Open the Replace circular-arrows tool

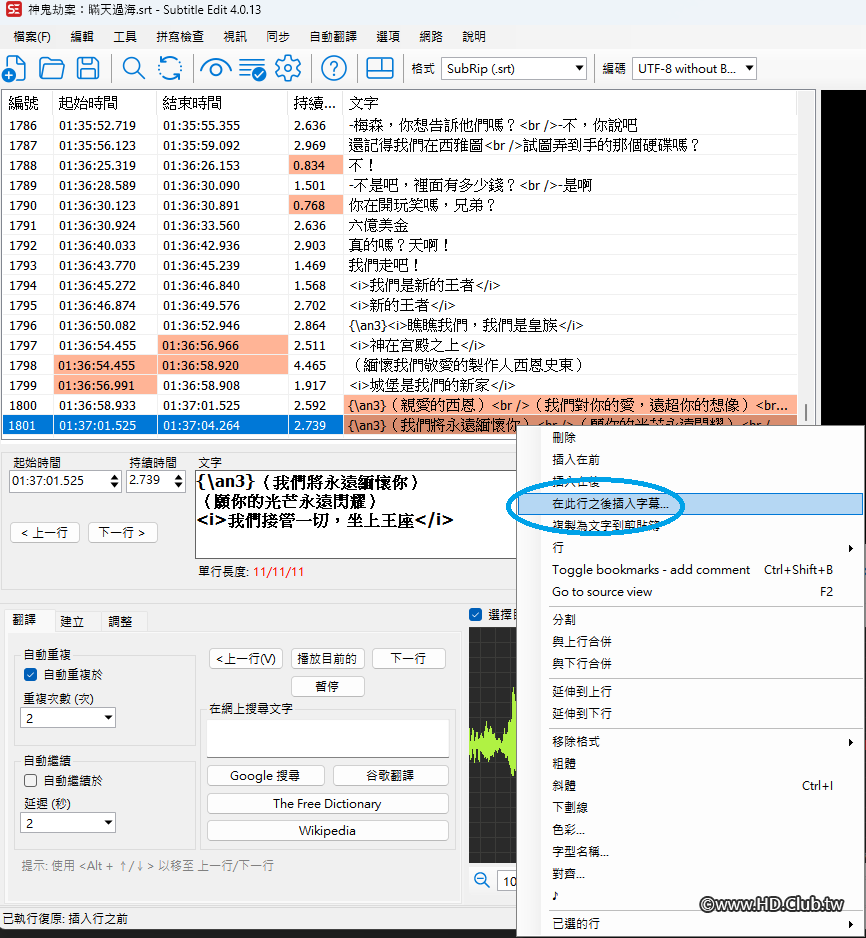(170, 68)
